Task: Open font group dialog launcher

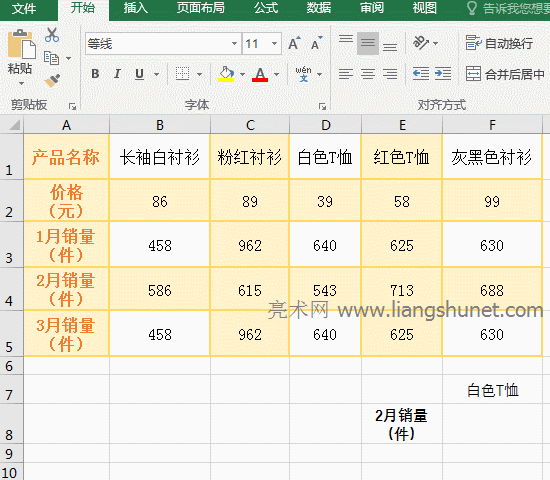Action: coord(322,106)
